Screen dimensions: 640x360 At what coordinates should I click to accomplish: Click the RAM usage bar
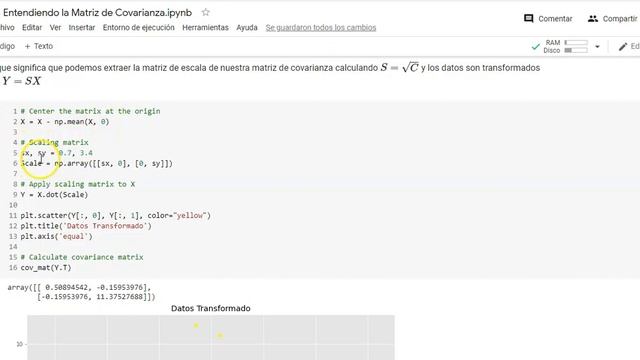(576, 42)
